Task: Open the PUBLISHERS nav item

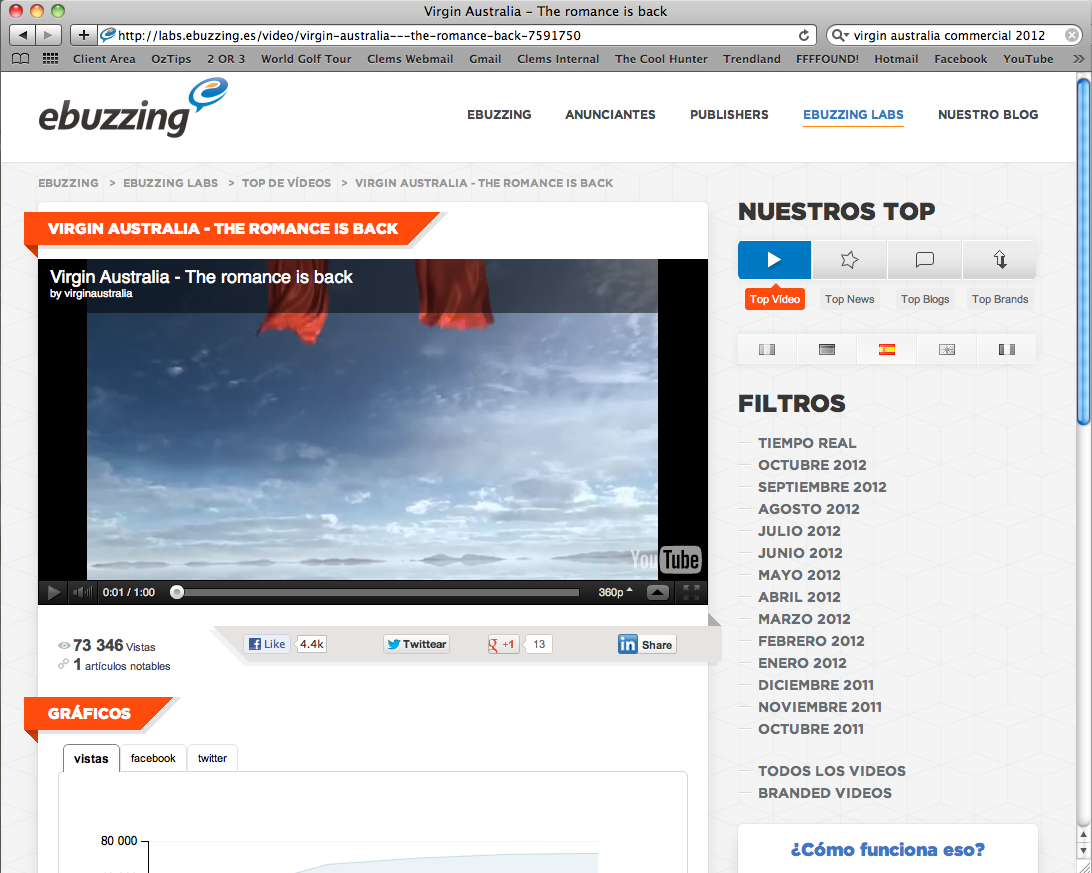Action: [729, 115]
